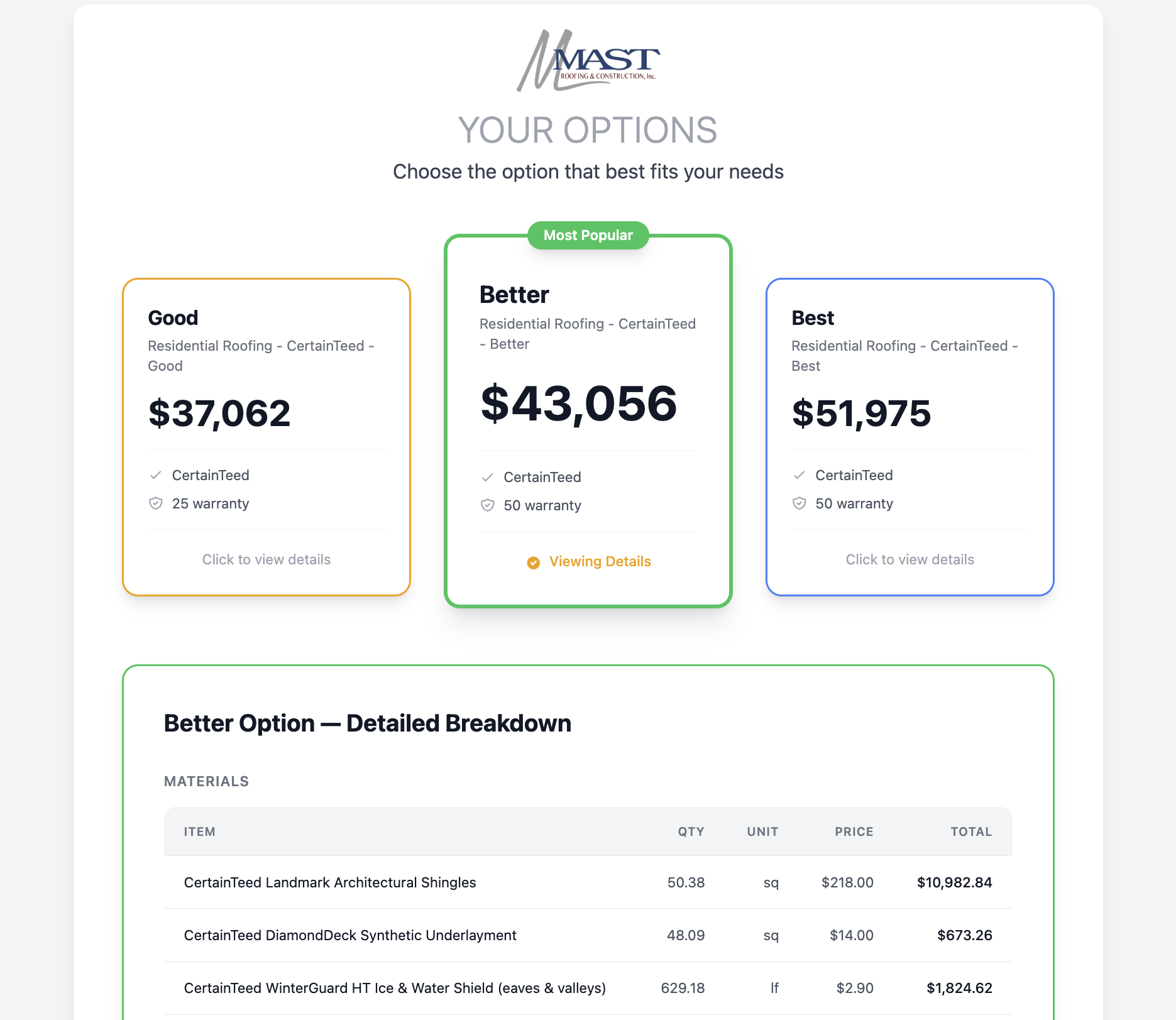Click 'Residential Roofing - CertainTeed - Good' subtitle

click(261, 356)
